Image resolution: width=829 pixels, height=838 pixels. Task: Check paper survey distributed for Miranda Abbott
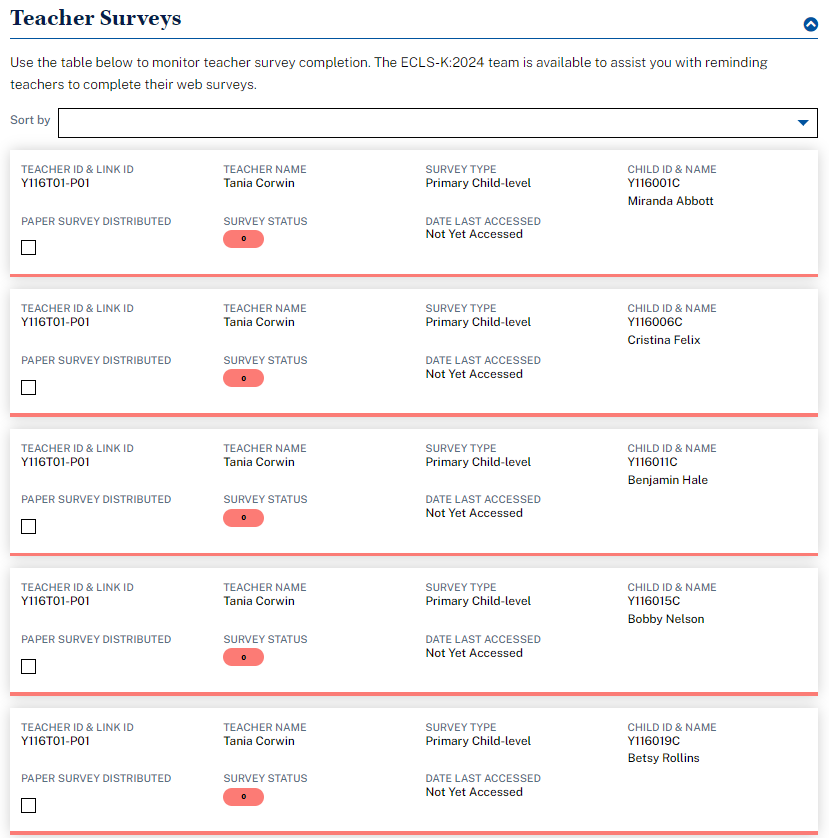[x=29, y=247]
